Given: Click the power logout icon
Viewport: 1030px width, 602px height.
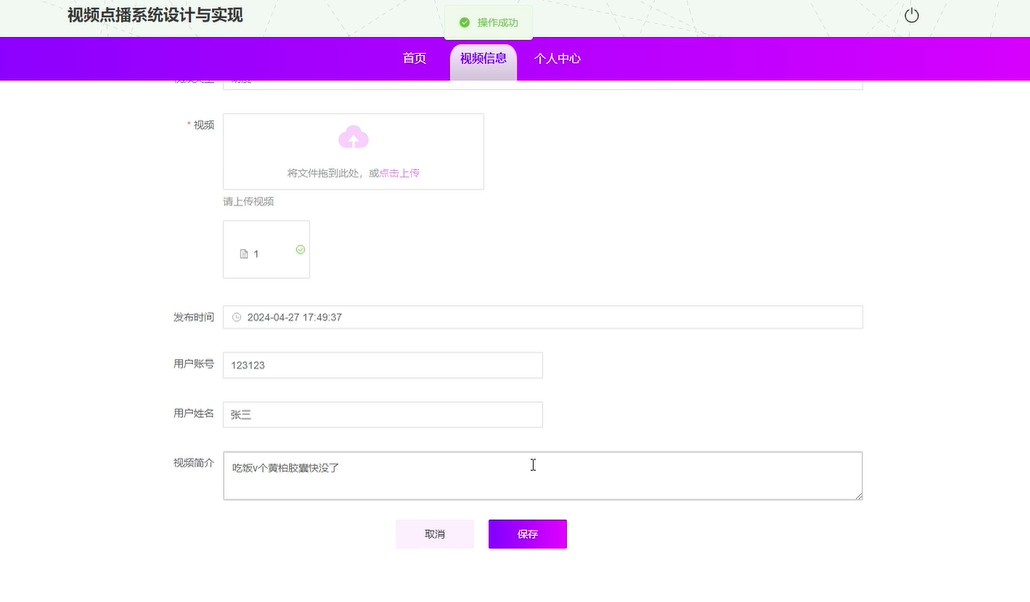Looking at the screenshot, I should [911, 15].
